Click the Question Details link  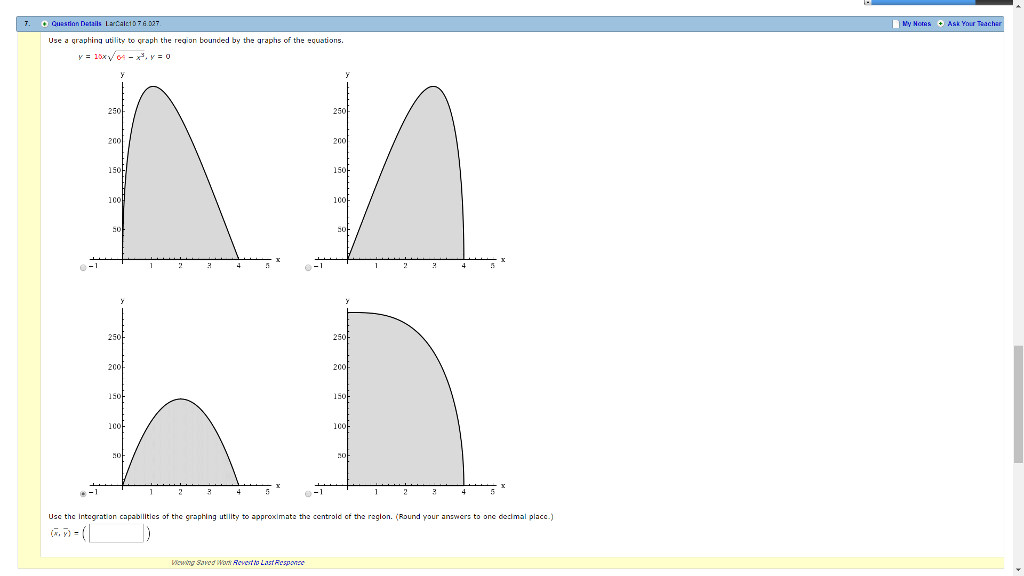click(x=76, y=23)
